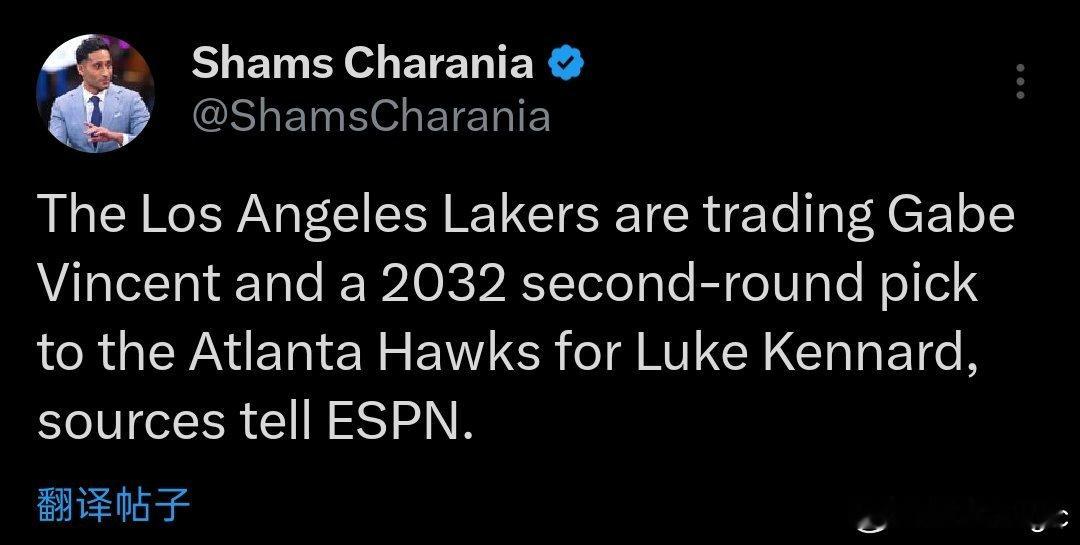Open the three-dot more options menu
This screenshot has height=545, width=1080.
[x=1020, y=81]
